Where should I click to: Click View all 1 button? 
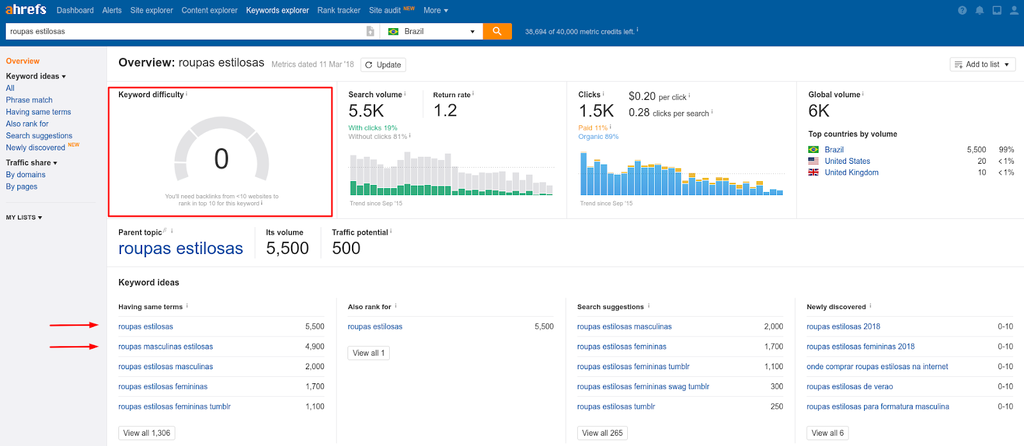[369, 353]
